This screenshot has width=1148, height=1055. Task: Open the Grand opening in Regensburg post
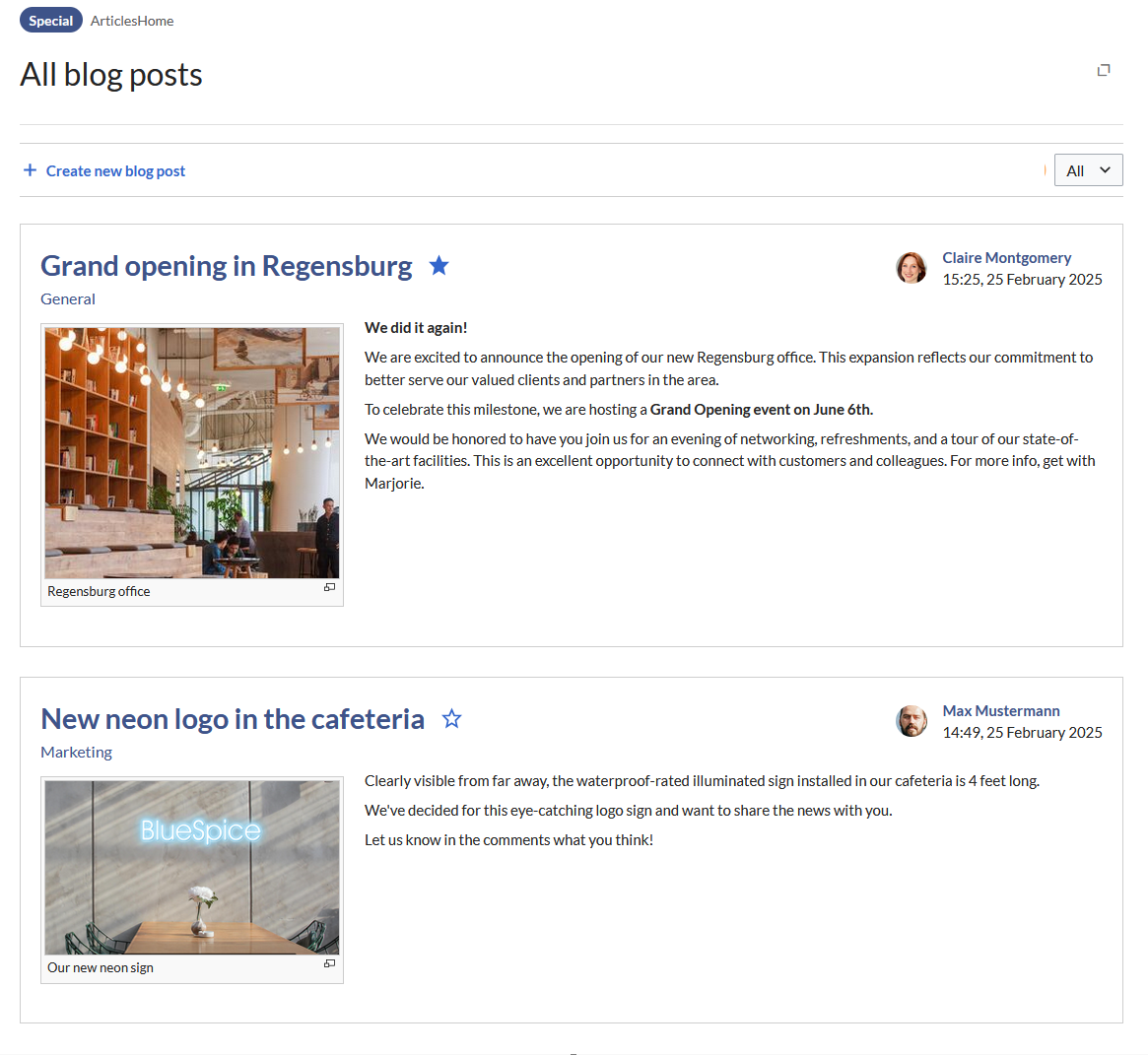click(x=227, y=266)
